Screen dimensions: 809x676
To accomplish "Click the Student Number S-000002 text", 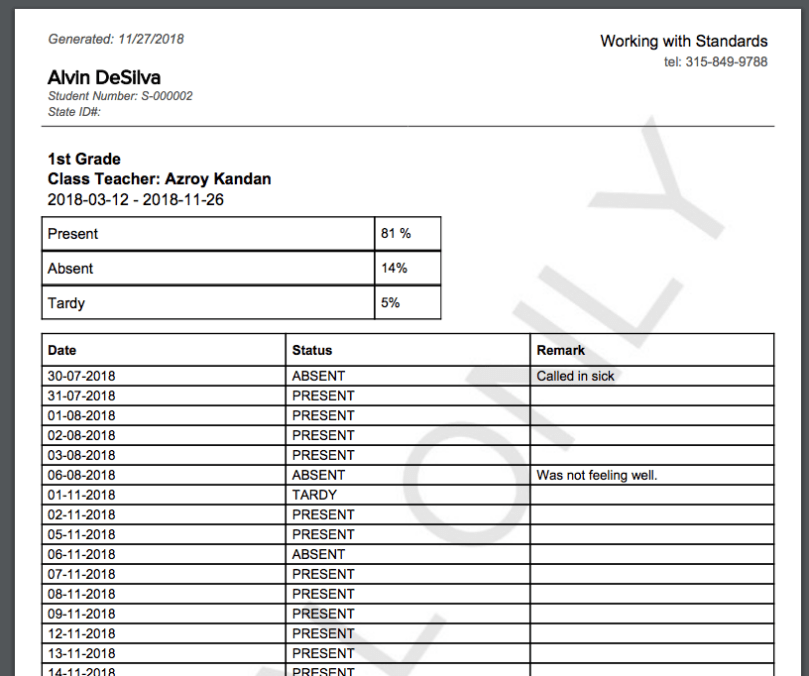I will (121, 95).
